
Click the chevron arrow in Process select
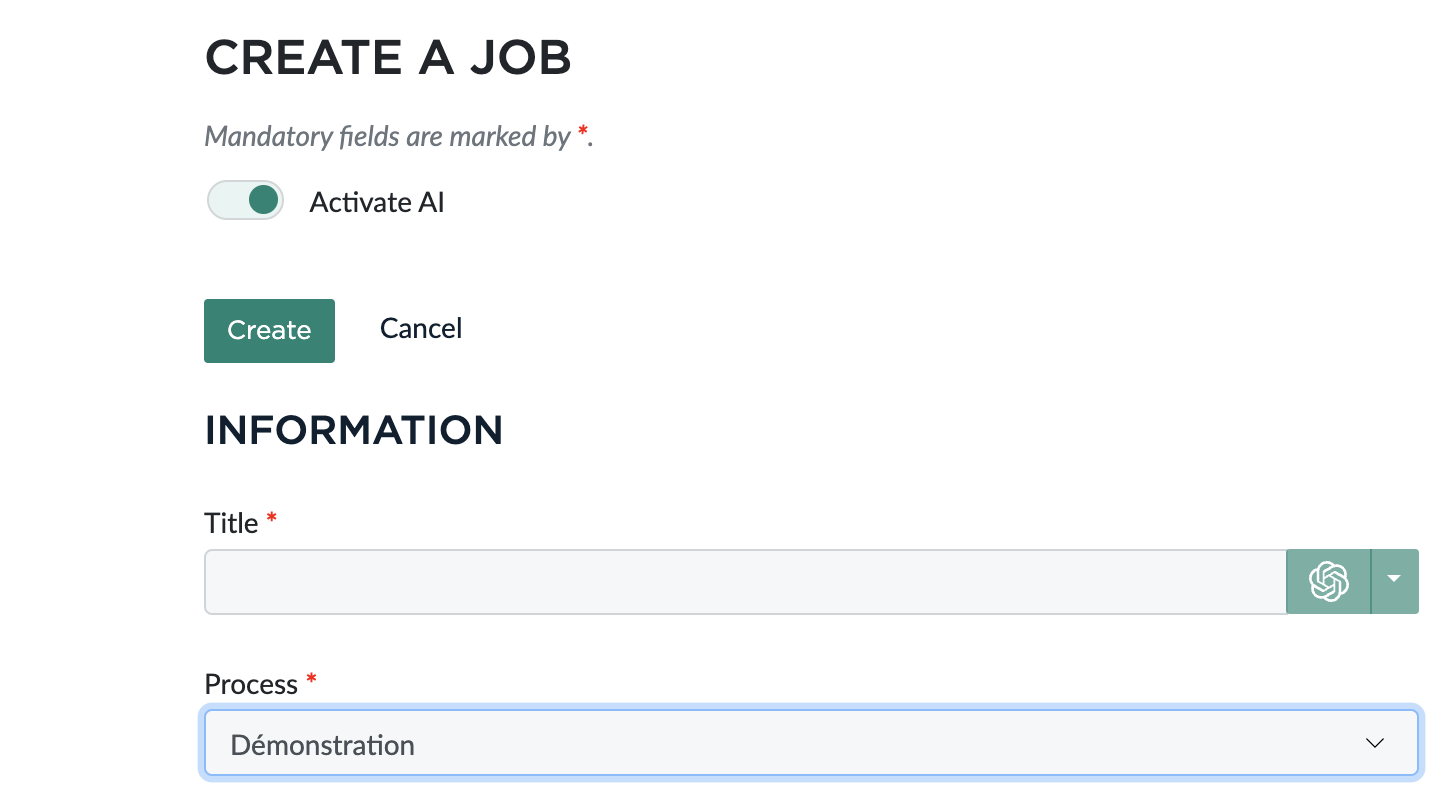tap(1375, 743)
